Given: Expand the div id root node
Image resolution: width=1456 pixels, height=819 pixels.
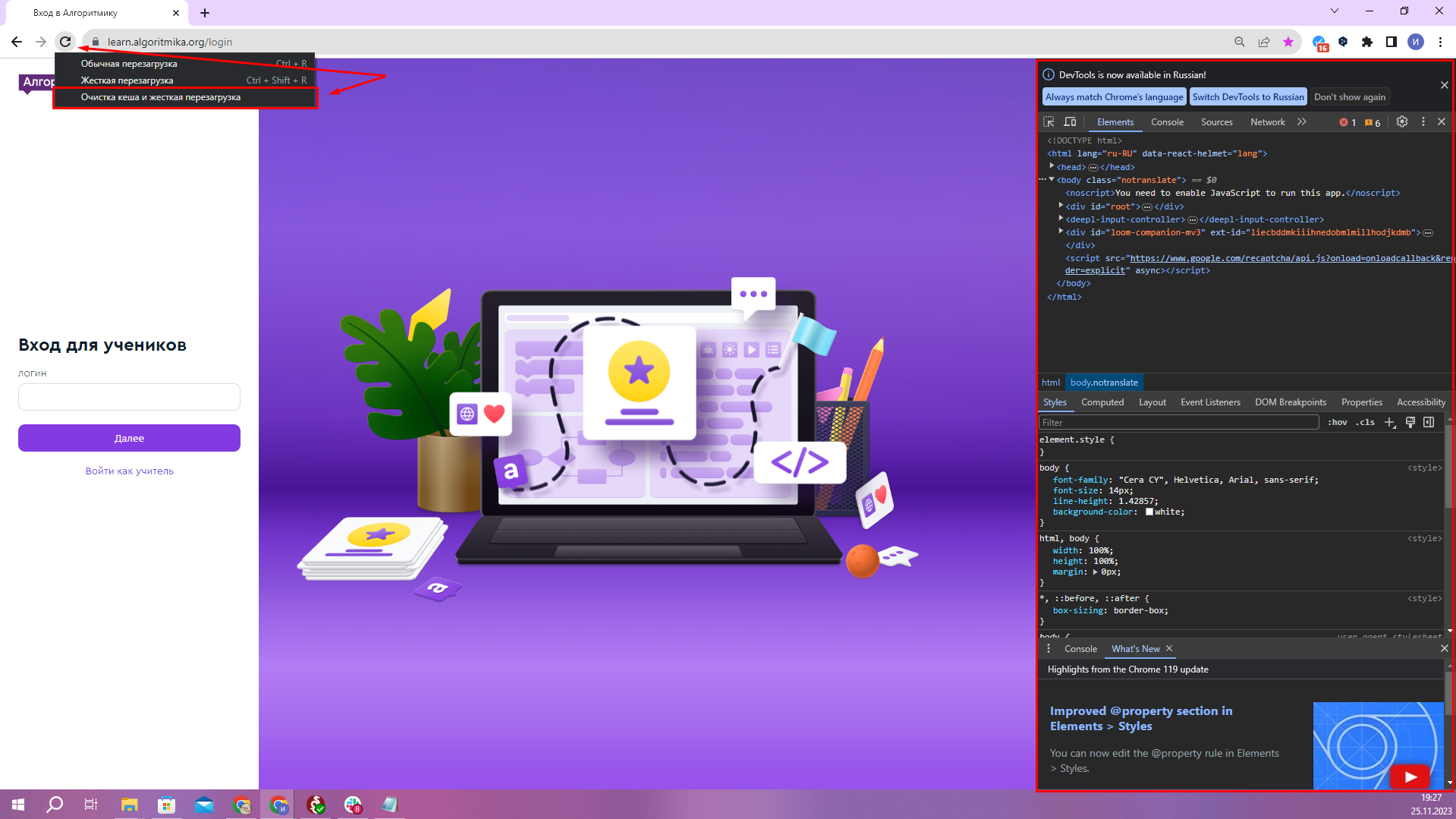Looking at the screenshot, I should point(1061,206).
